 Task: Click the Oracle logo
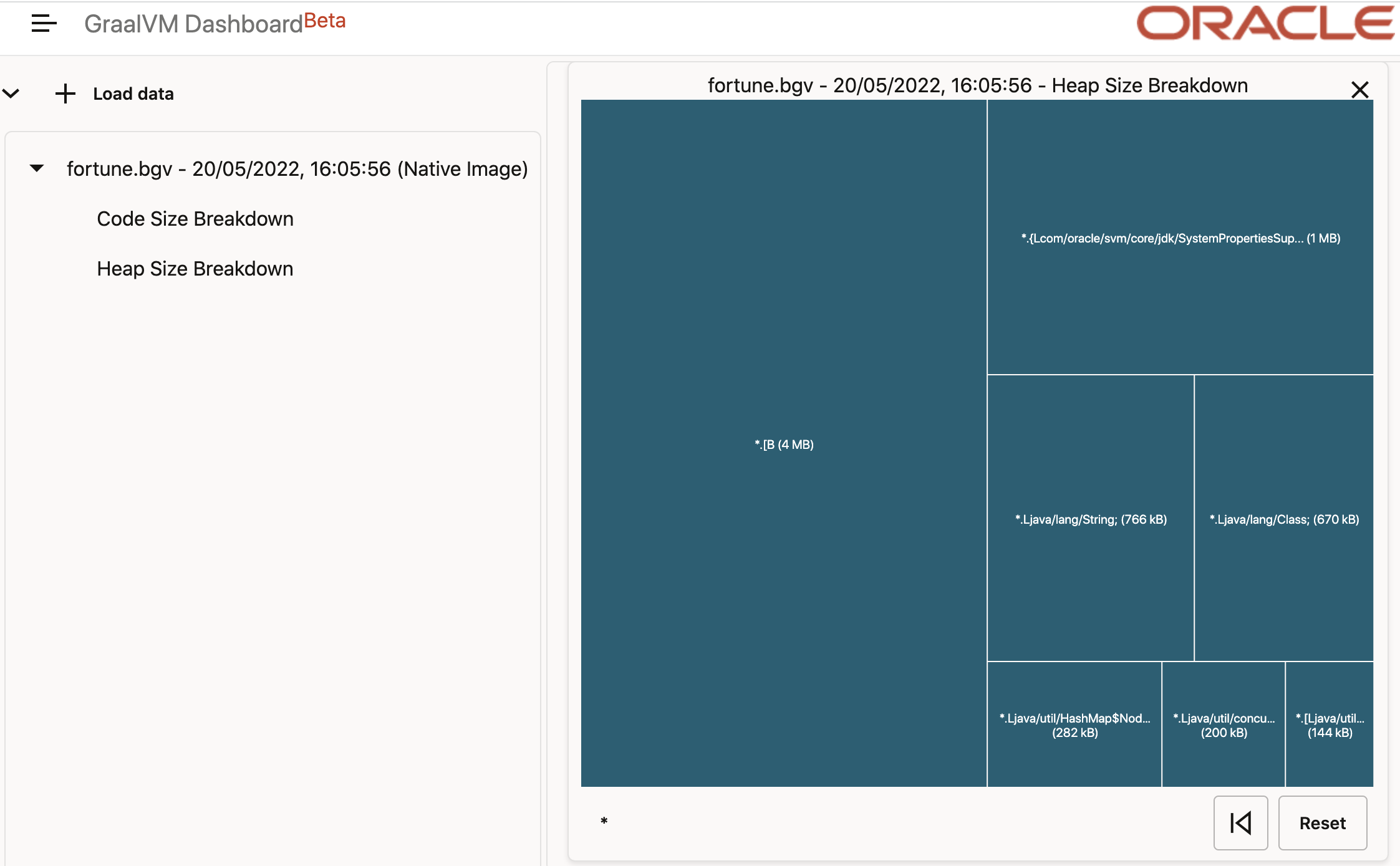(1265, 23)
